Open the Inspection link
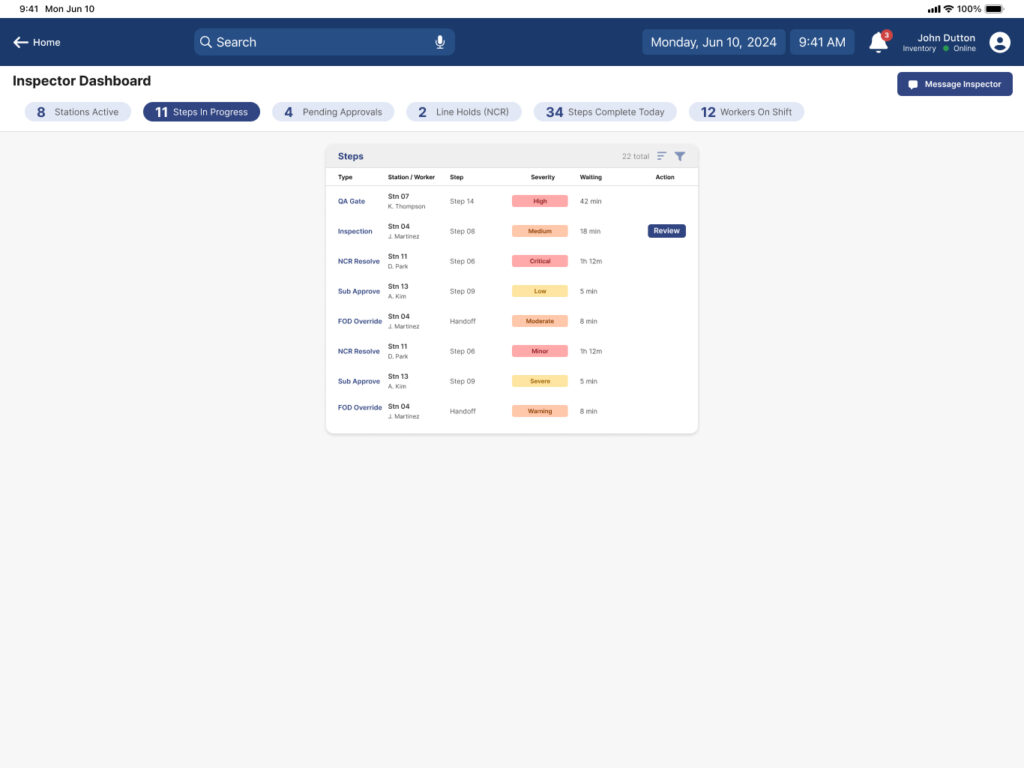The width and height of the screenshot is (1024, 768). 355,232
